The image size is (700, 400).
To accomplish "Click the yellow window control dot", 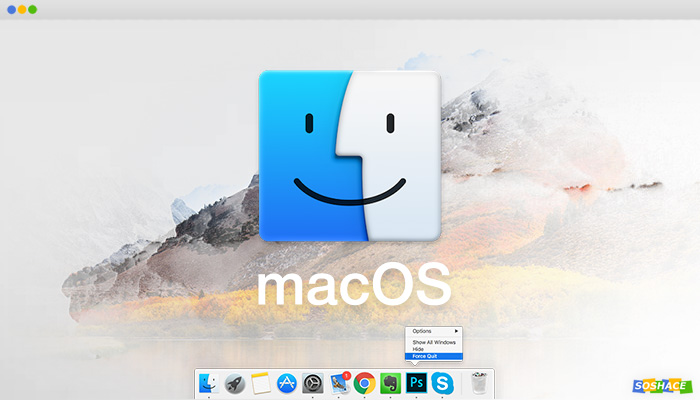I will point(22,9).
